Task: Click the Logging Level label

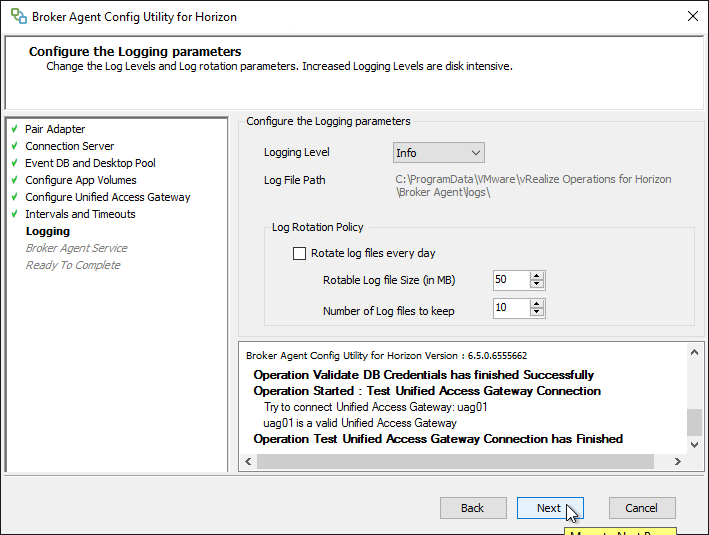Action: pos(297,152)
